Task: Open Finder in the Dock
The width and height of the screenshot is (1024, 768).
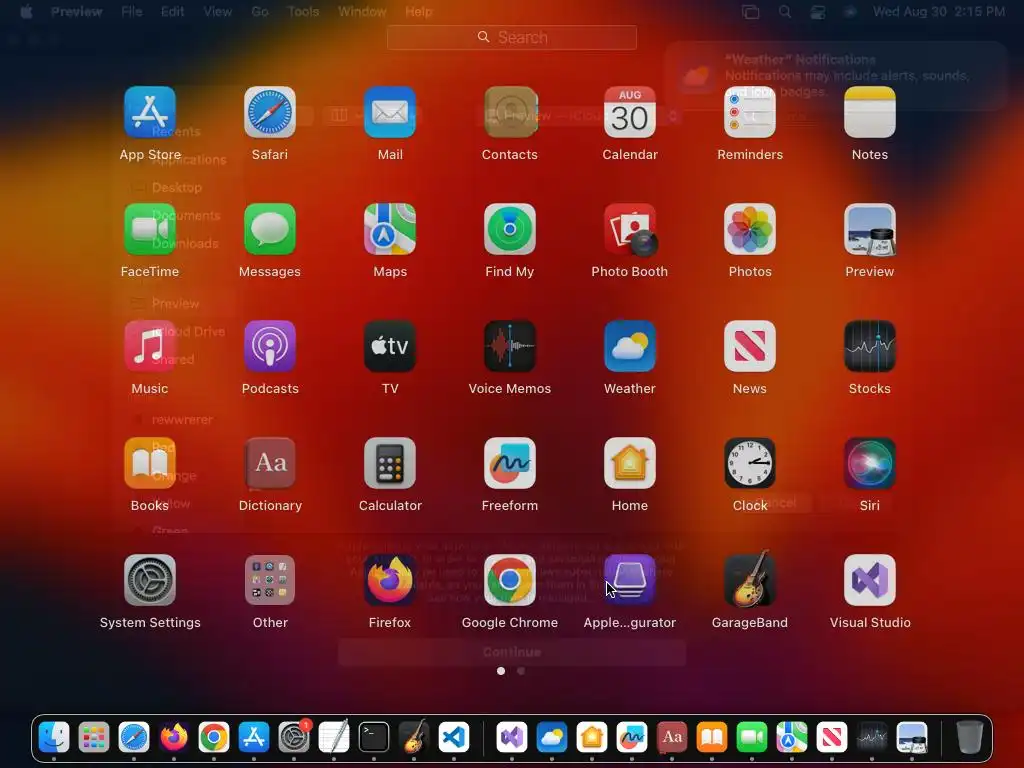Action: (54, 737)
